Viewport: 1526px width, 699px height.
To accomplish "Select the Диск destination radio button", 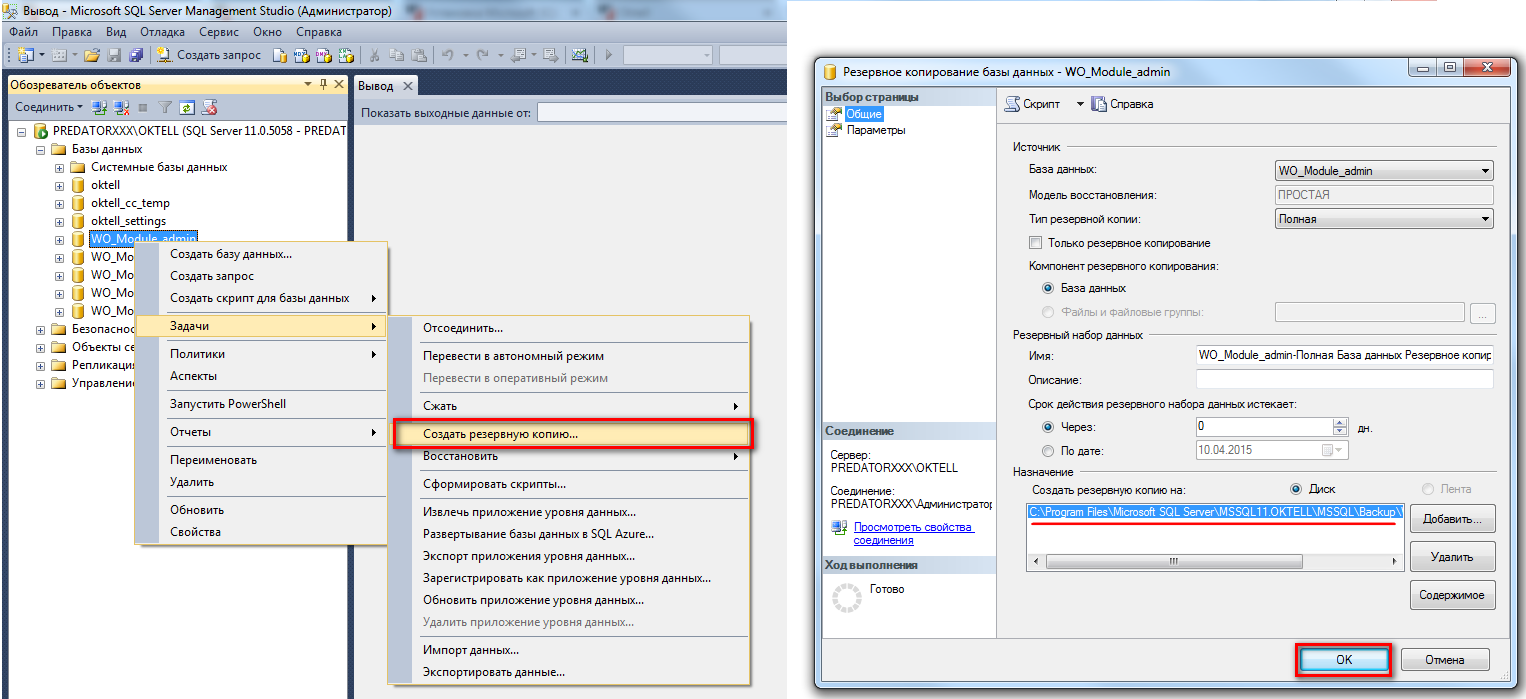I will point(1297,489).
